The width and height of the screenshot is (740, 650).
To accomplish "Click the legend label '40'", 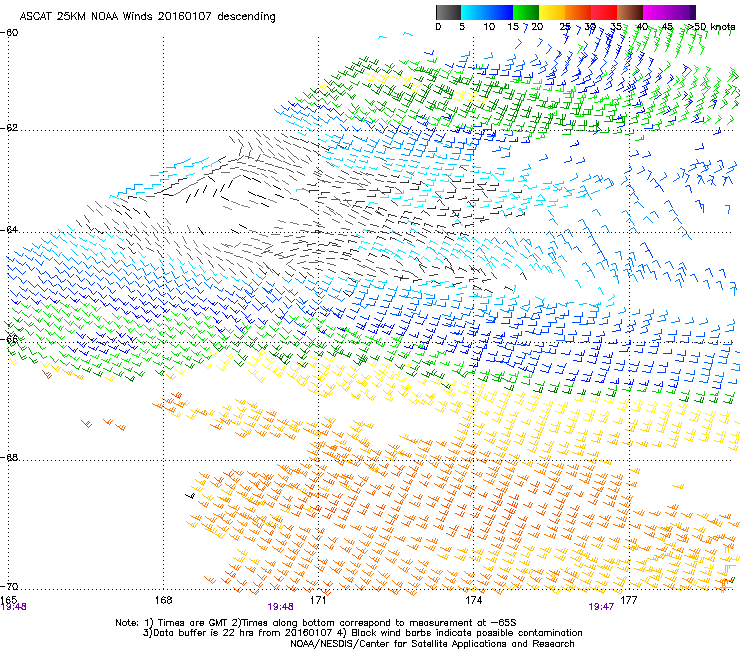I will point(642,27).
